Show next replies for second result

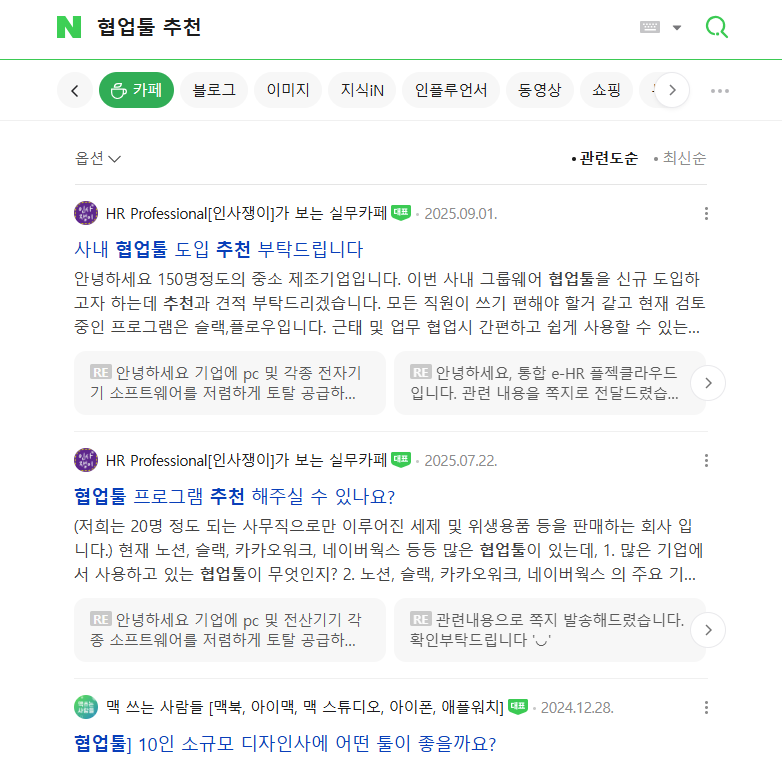[x=708, y=630]
